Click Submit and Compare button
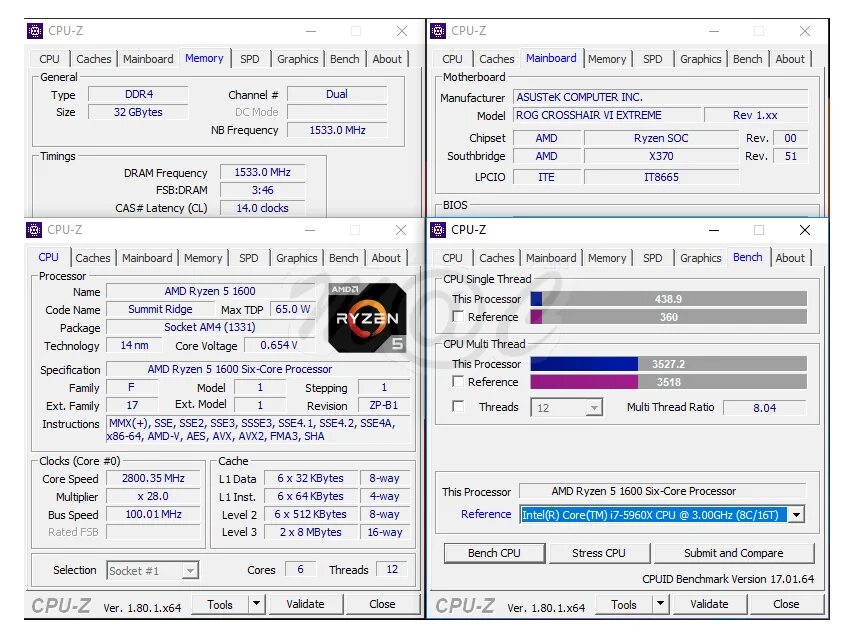The image size is (854, 638). tap(734, 553)
